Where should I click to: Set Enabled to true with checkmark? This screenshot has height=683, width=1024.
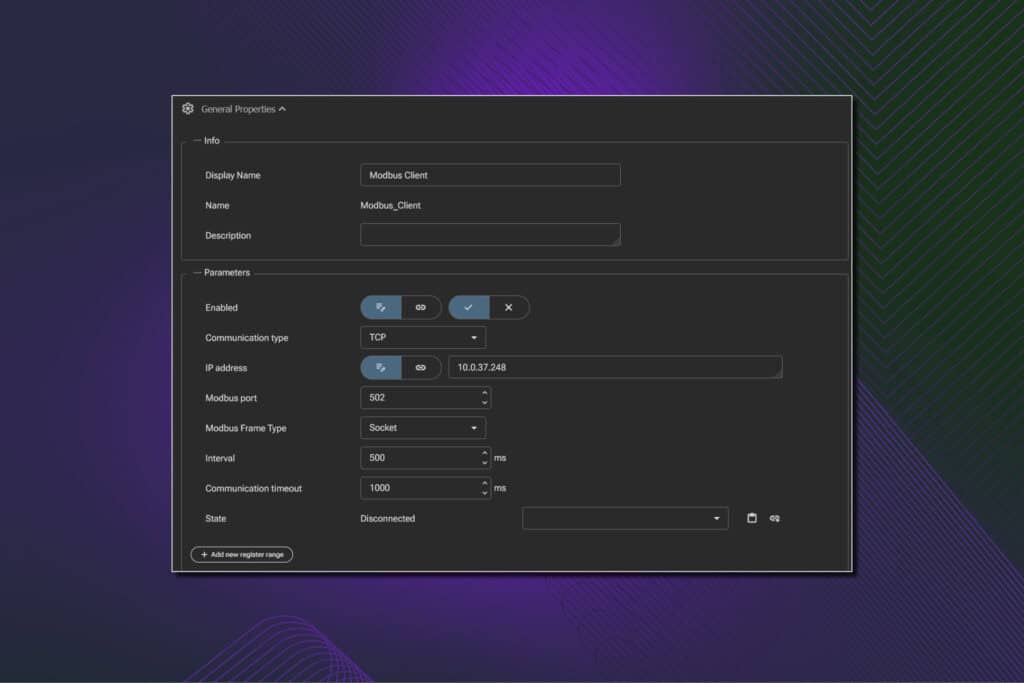pos(469,308)
